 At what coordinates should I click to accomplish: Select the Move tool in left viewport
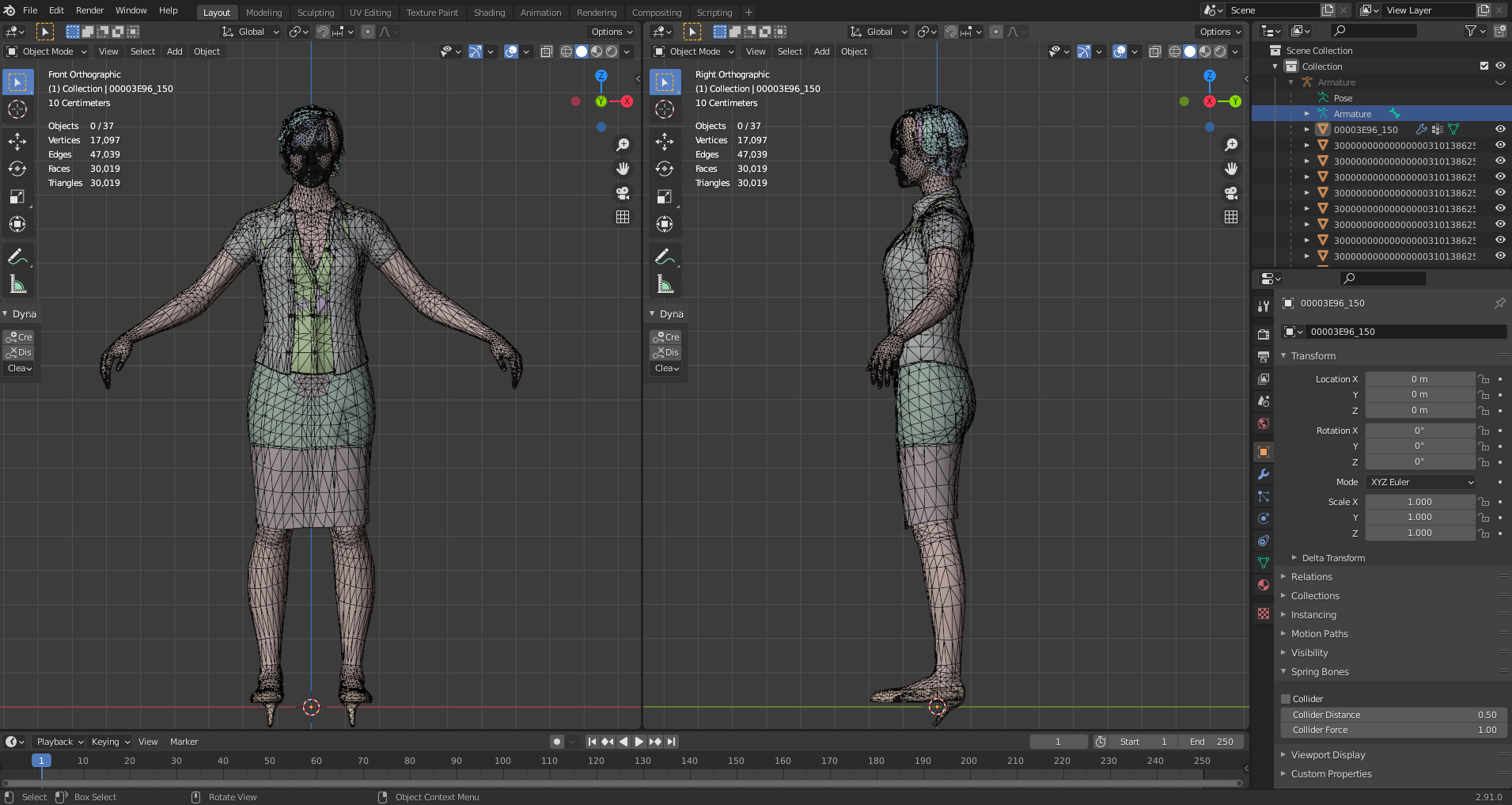point(17,142)
